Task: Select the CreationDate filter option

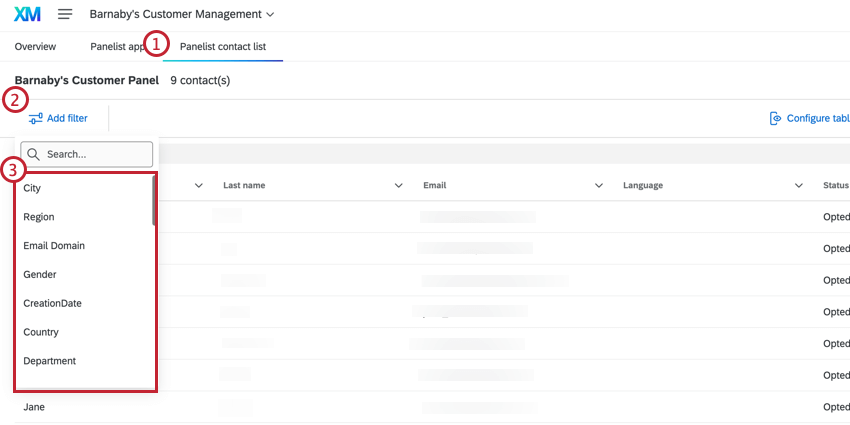Action: [83, 303]
